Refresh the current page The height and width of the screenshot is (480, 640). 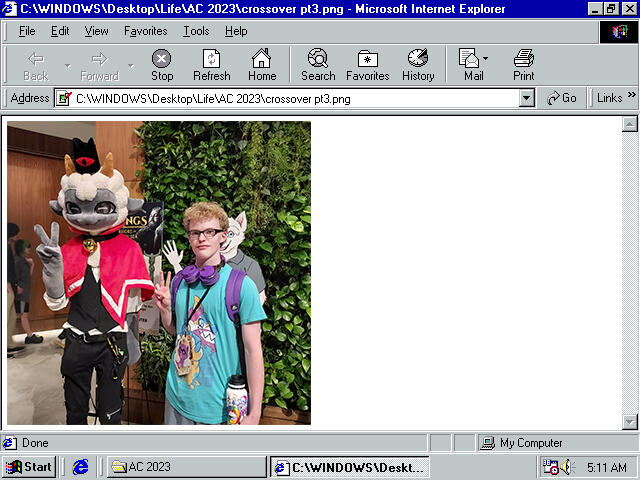coord(211,65)
